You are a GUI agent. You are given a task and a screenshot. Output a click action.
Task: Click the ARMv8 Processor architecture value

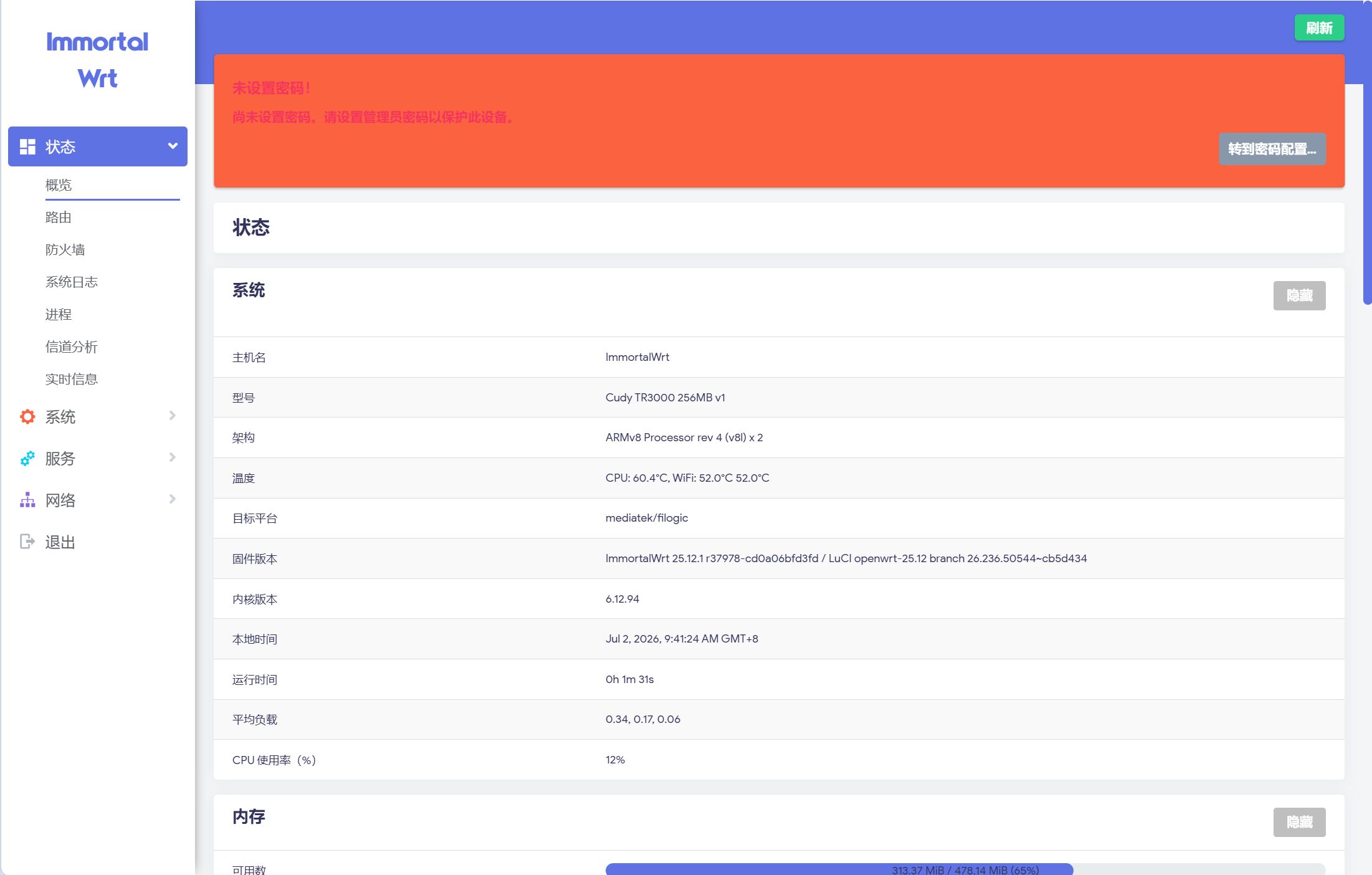[x=684, y=438]
